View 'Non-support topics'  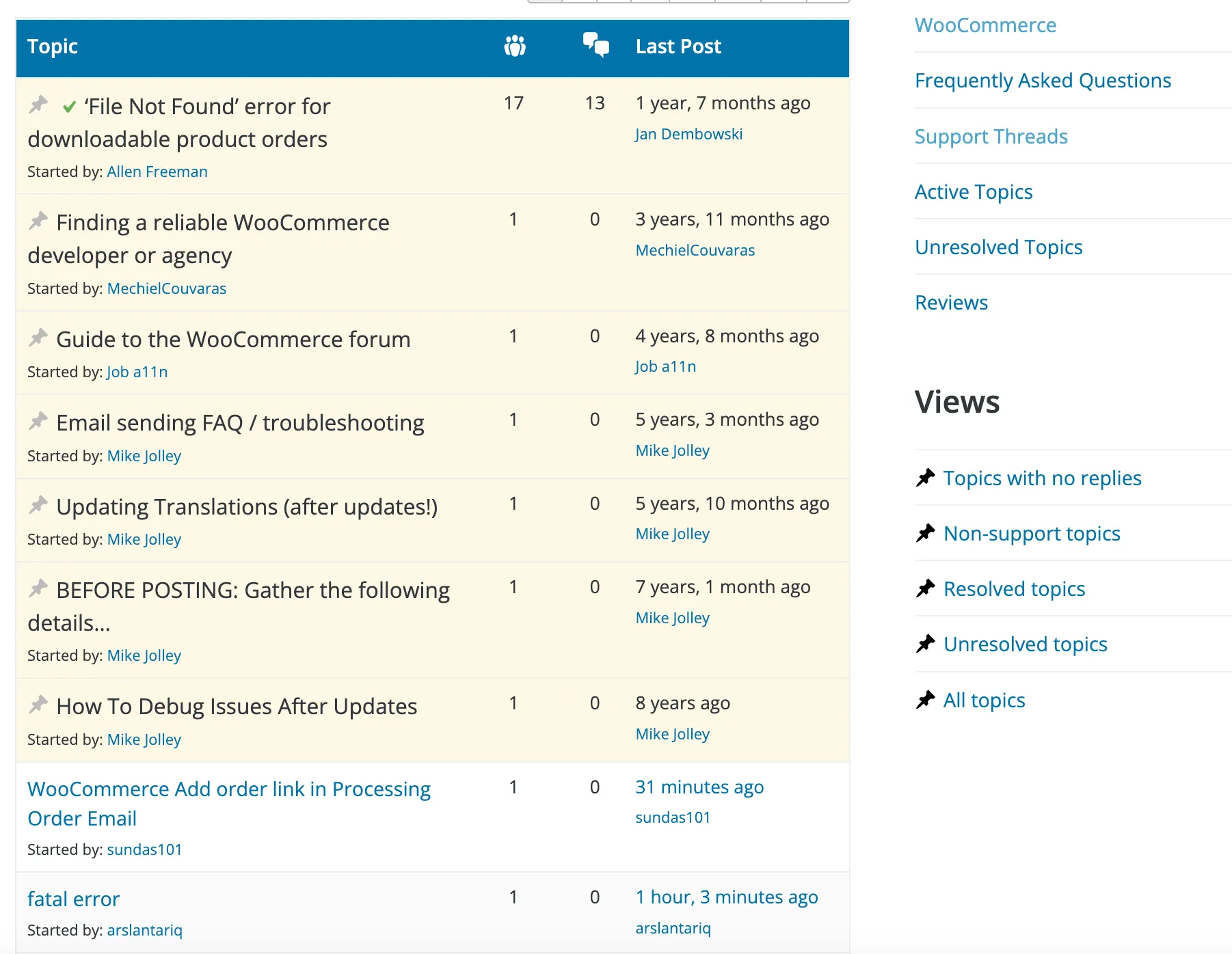click(1032, 534)
